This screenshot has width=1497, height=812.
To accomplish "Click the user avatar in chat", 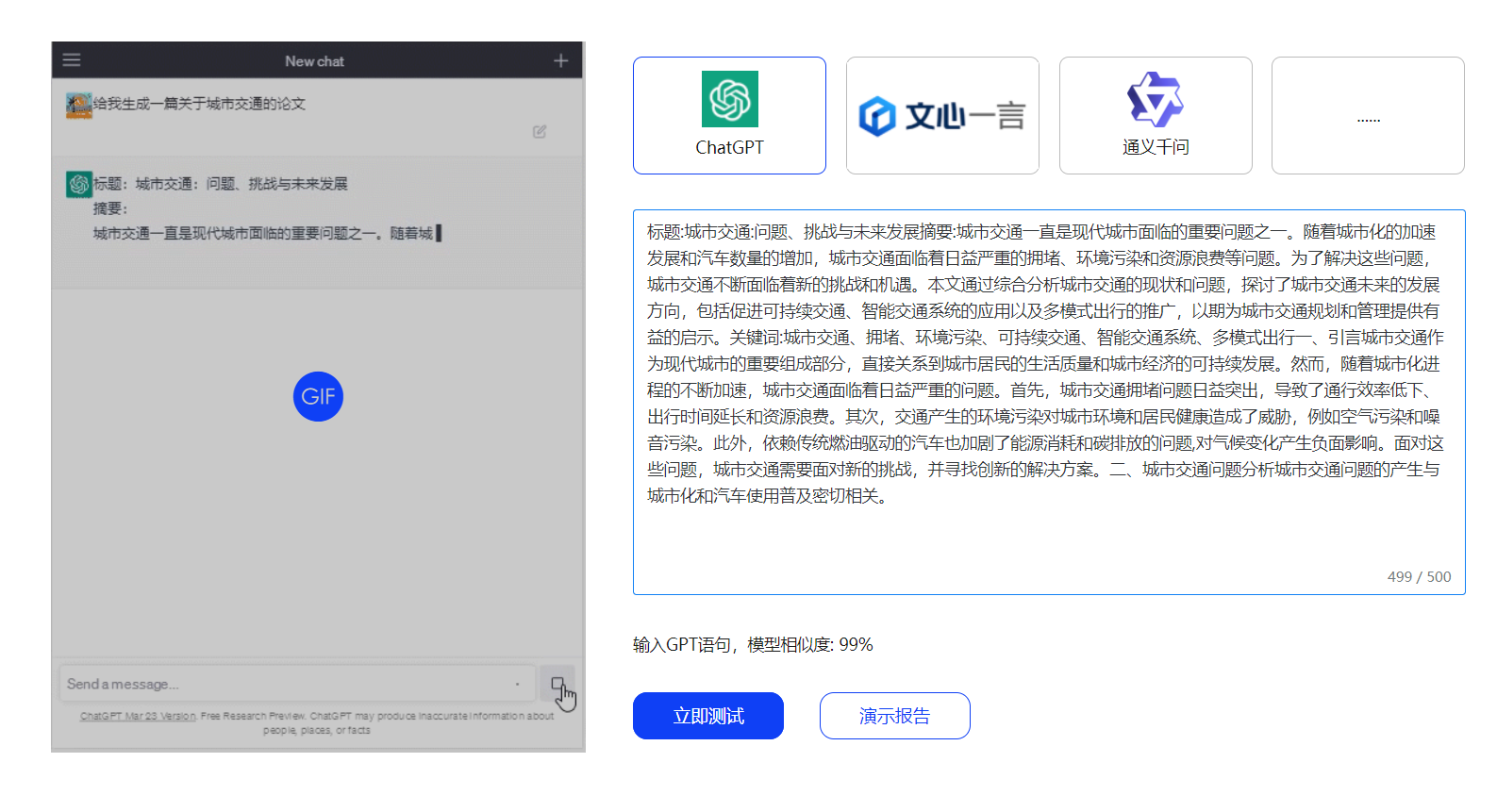I will coord(79,105).
